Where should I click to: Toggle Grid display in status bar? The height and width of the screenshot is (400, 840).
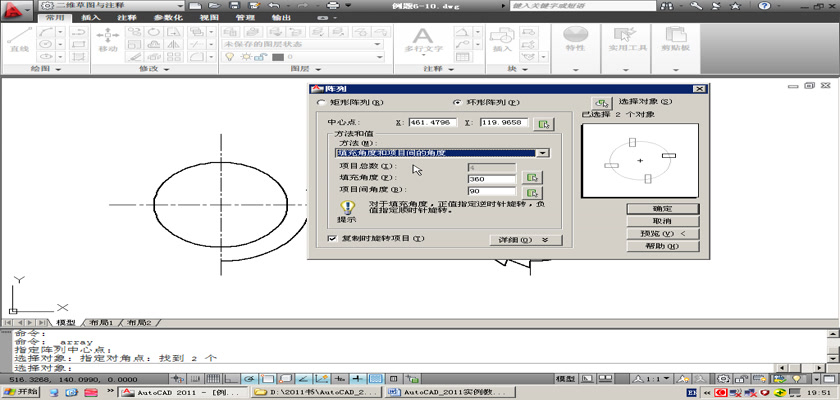point(213,379)
